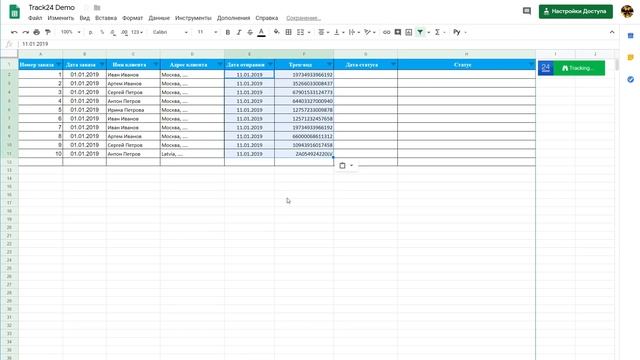640x360 pixels.
Task: Open the text rotation dropdown
Action: [x=370, y=32]
